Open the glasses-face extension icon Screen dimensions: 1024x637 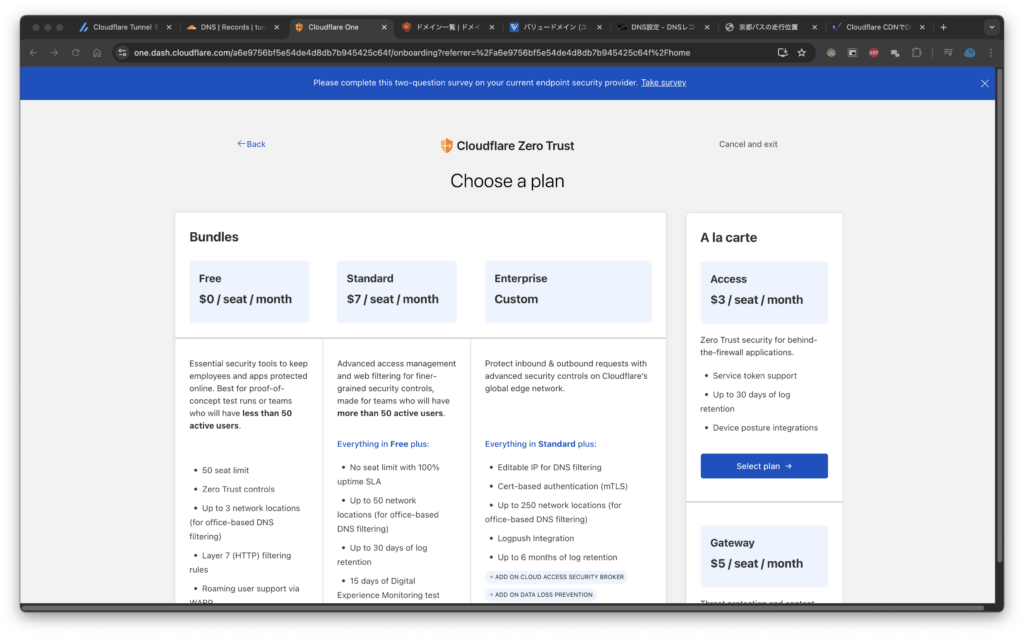(831, 53)
